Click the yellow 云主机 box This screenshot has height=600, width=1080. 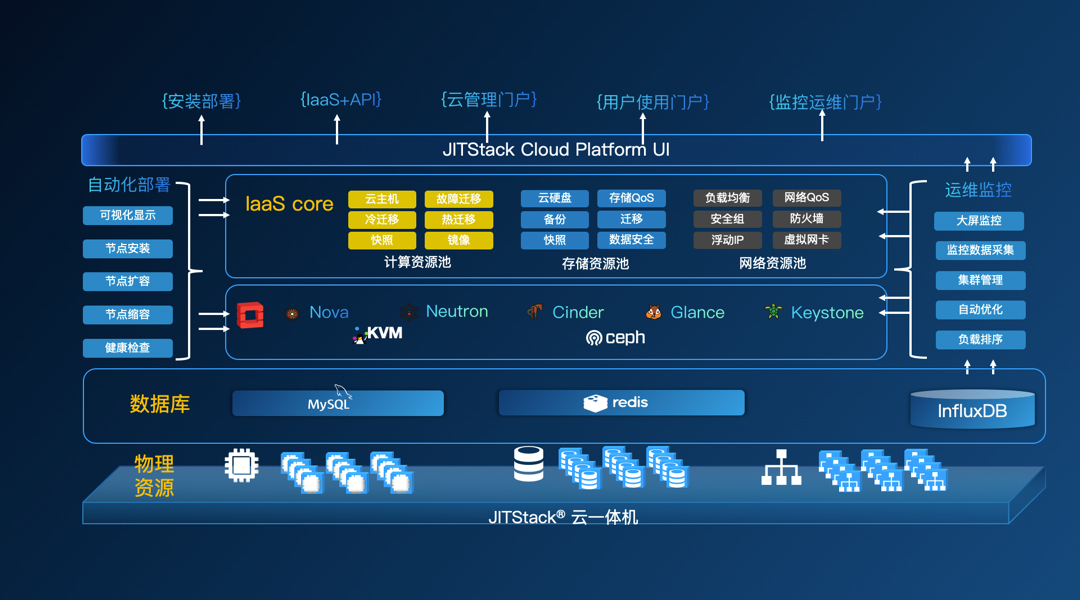pos(382,199)
